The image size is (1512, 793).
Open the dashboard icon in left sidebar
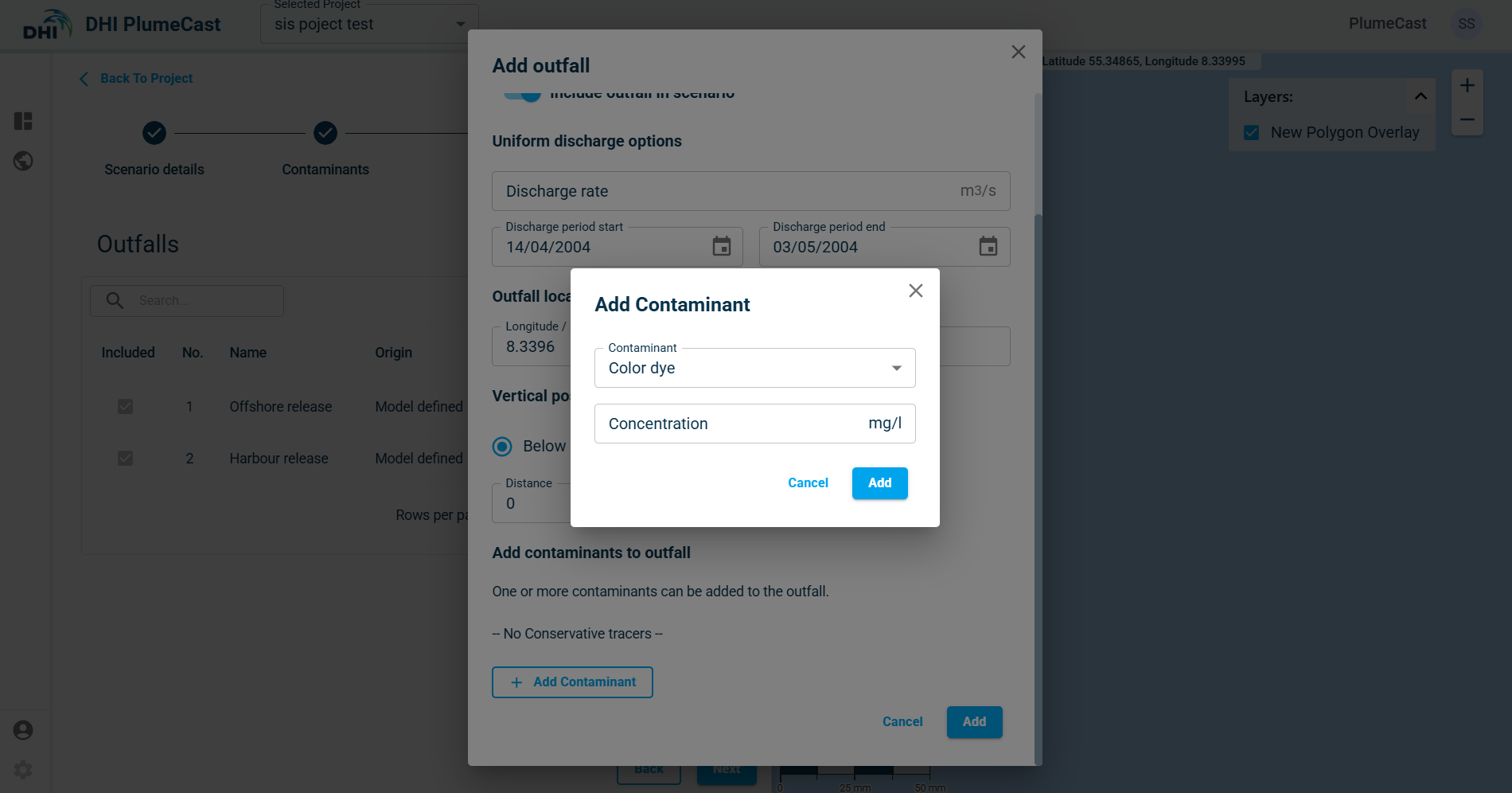23,121
